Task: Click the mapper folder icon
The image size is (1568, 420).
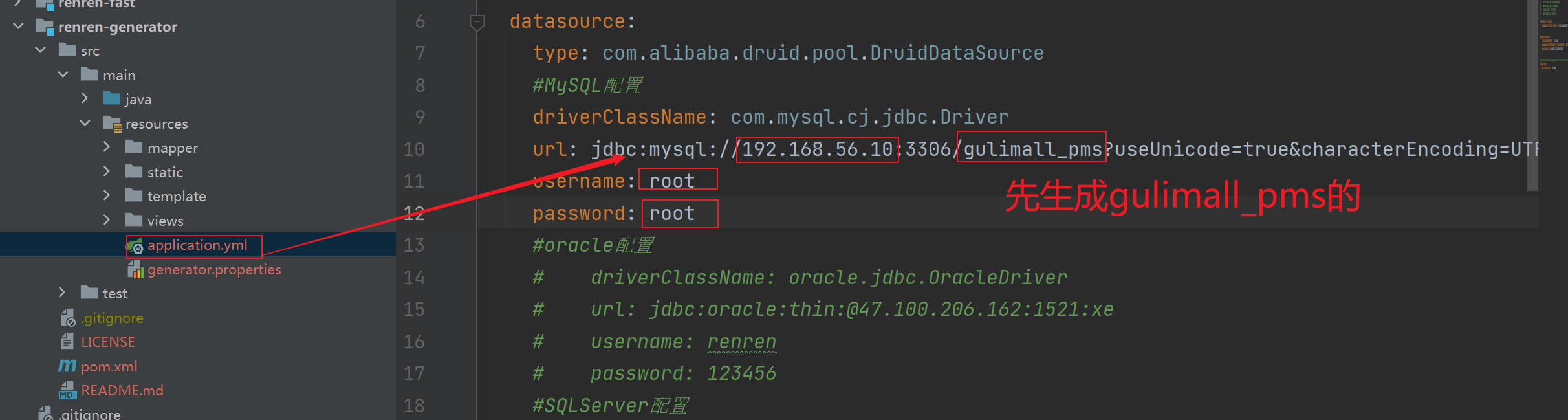Action: pos(134,147)
